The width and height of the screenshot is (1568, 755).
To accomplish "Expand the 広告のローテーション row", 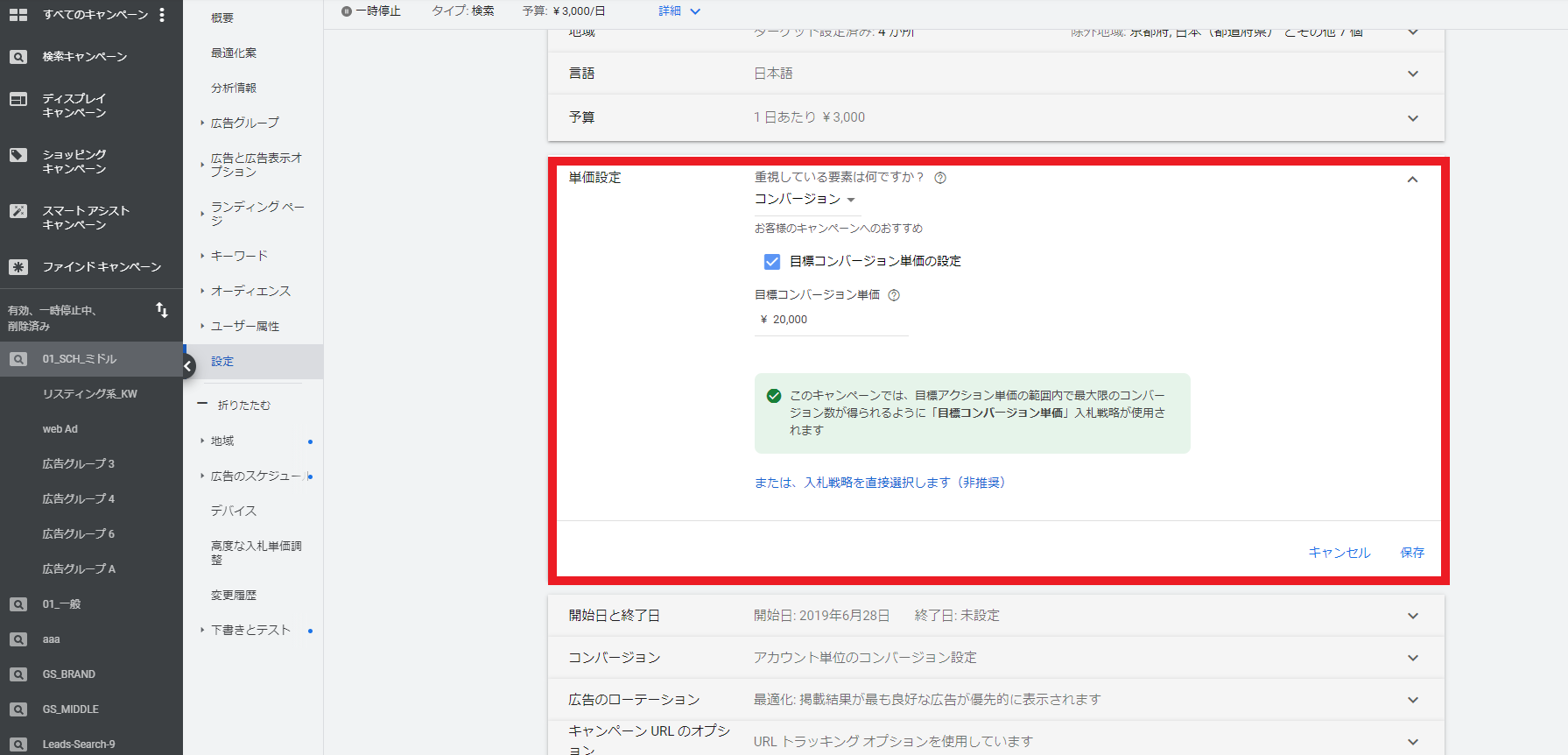I will [1412, 700].
